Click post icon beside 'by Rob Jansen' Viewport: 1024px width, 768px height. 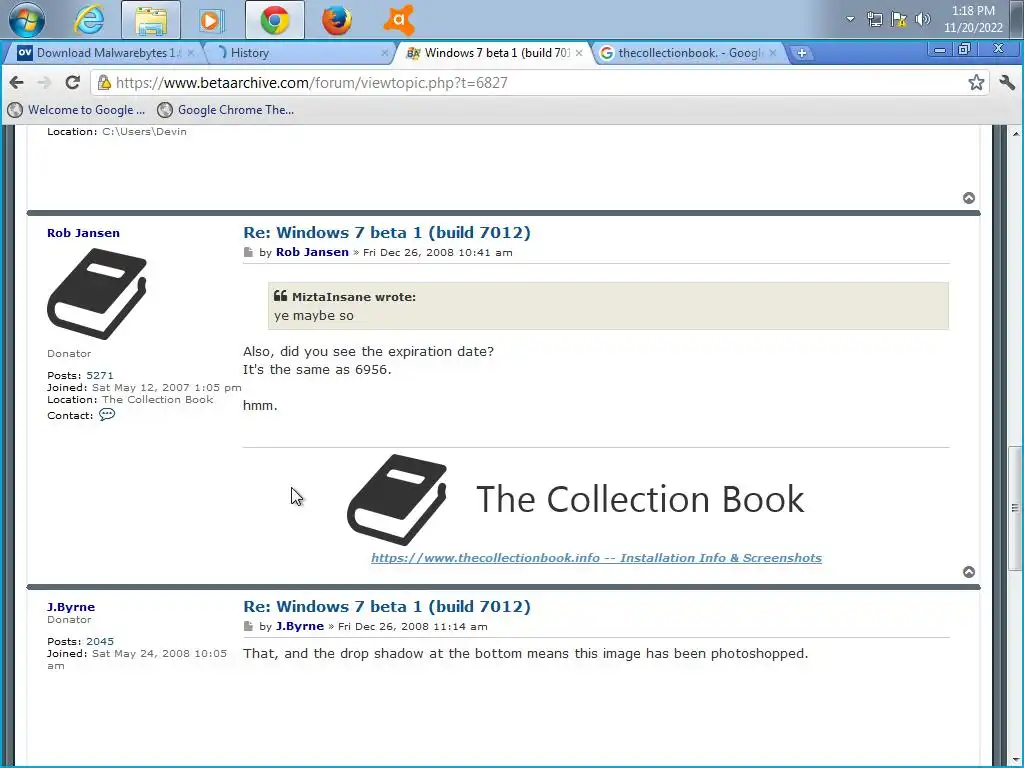[248, 252]
